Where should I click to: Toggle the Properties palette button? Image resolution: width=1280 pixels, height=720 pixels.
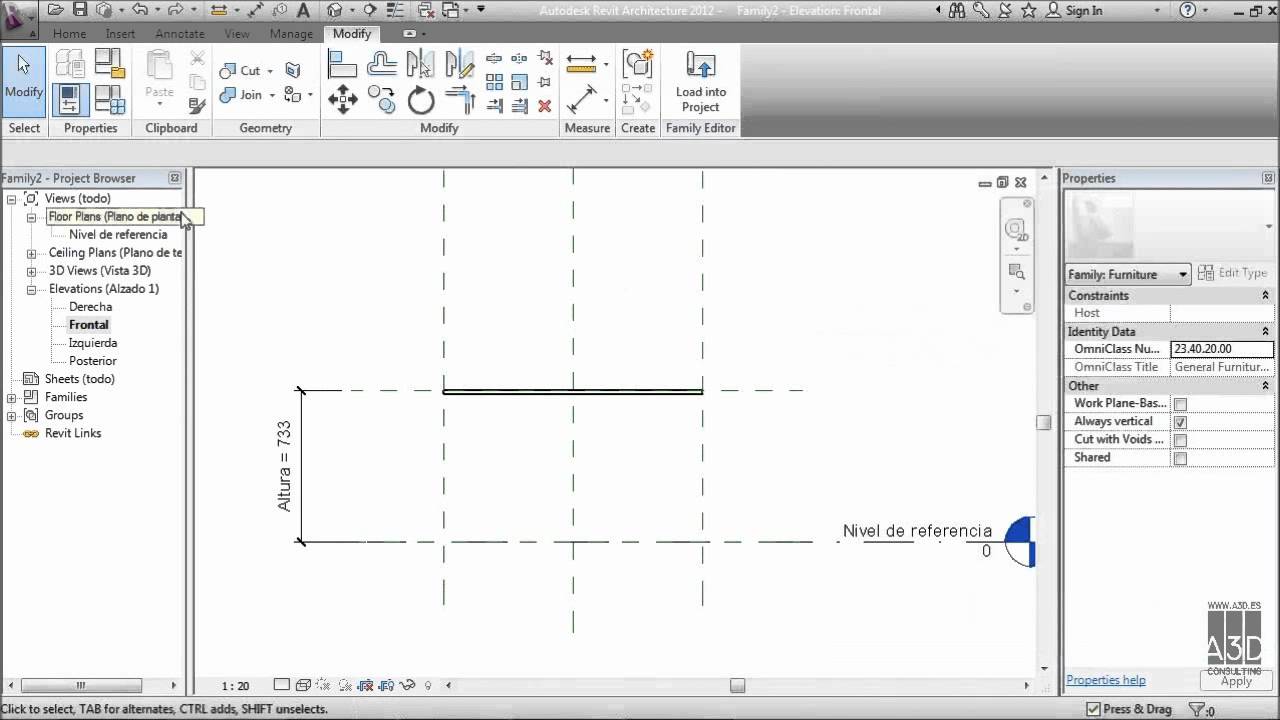(x=69, y=100)
